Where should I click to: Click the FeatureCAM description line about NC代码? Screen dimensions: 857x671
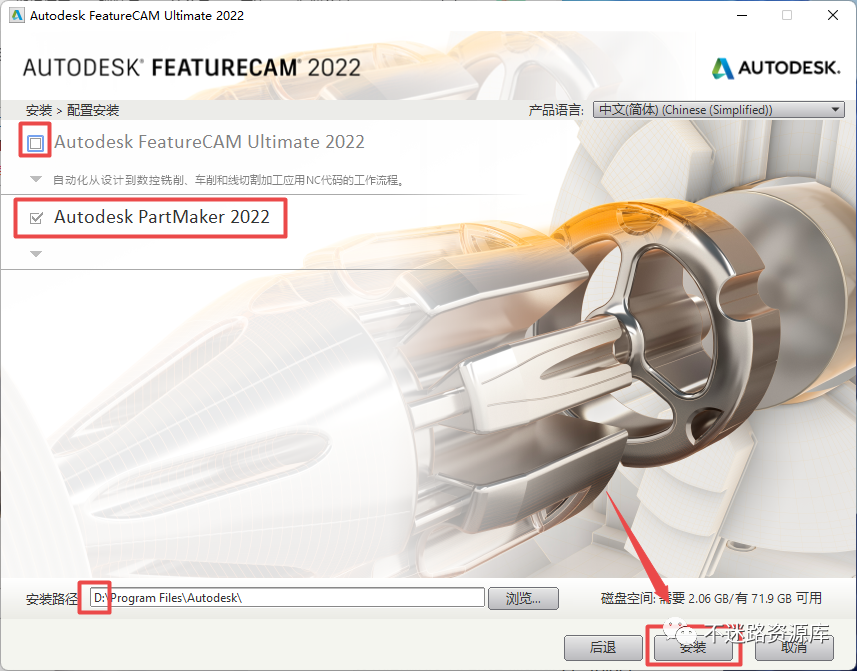click(228, 180)
